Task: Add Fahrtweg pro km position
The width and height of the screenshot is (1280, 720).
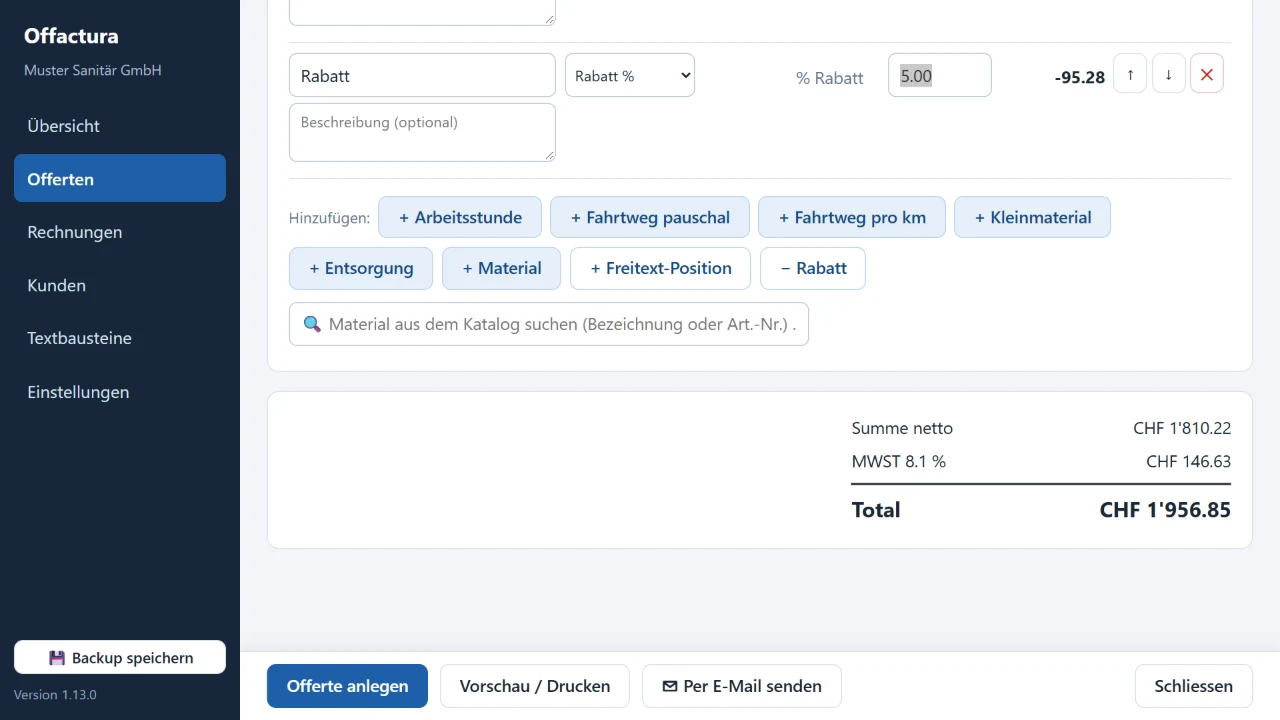Action: point(852,217)
